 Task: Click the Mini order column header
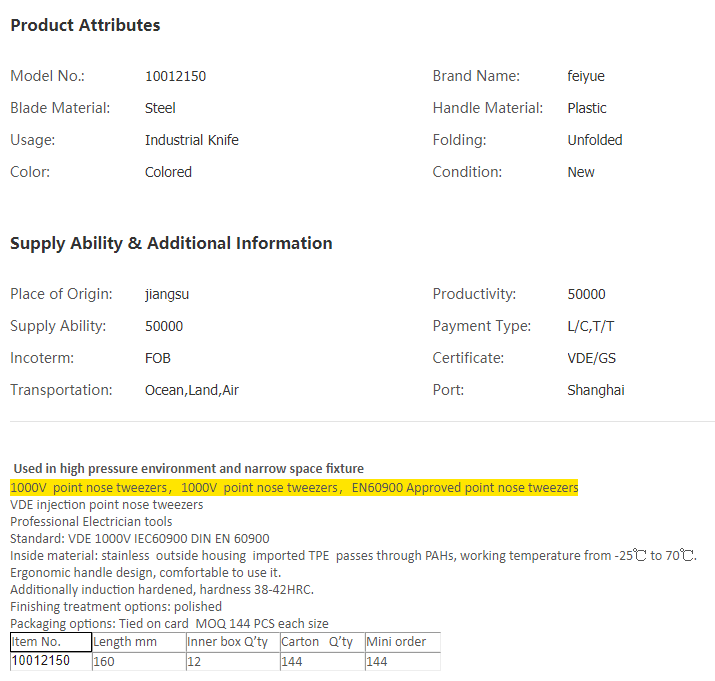397,642
